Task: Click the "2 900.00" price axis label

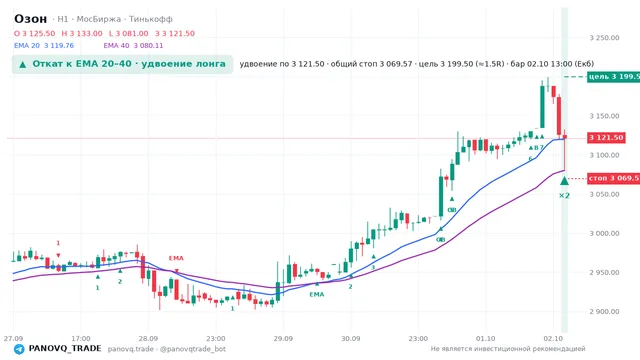Action: tap(604, 312)
